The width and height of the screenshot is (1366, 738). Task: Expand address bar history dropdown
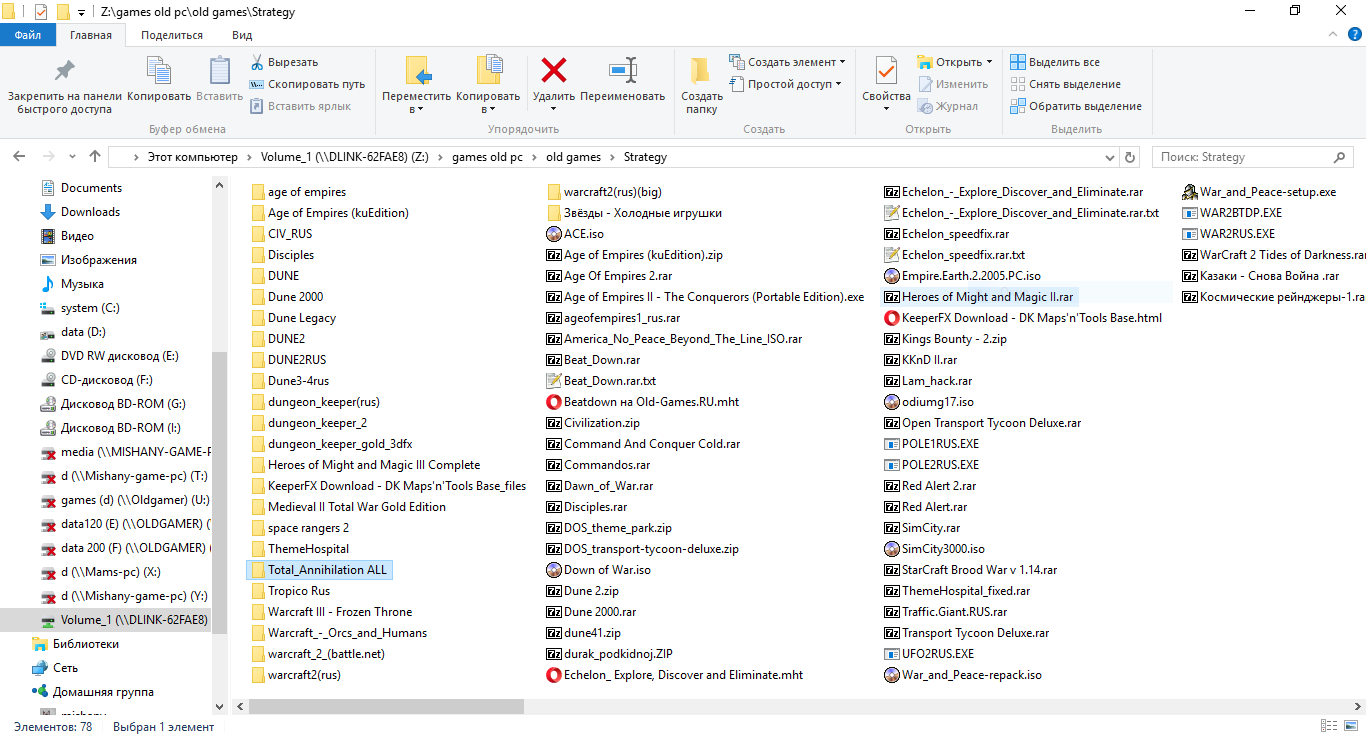click(1109, 157)
